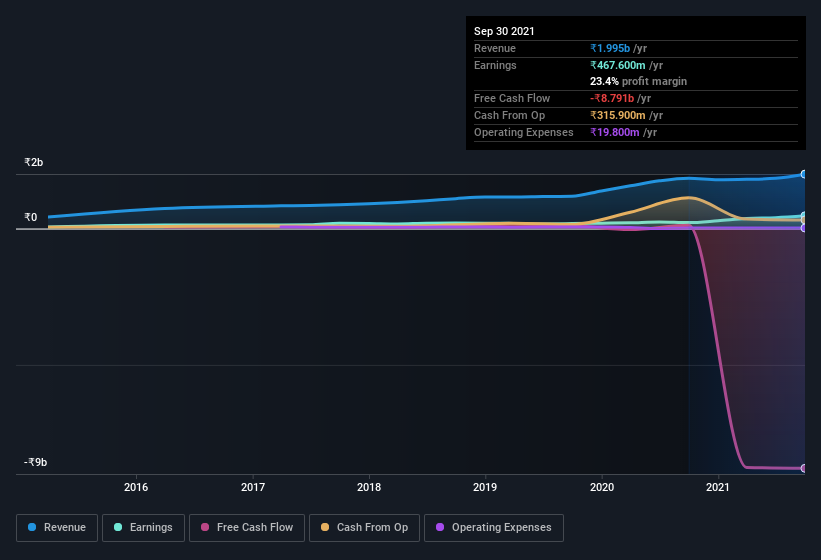Image resolution: width=821 pixels, height=560 pixels.
Task: Toggle the Earnings legend button
Action: pyautogui.click(x=143, y=528)
